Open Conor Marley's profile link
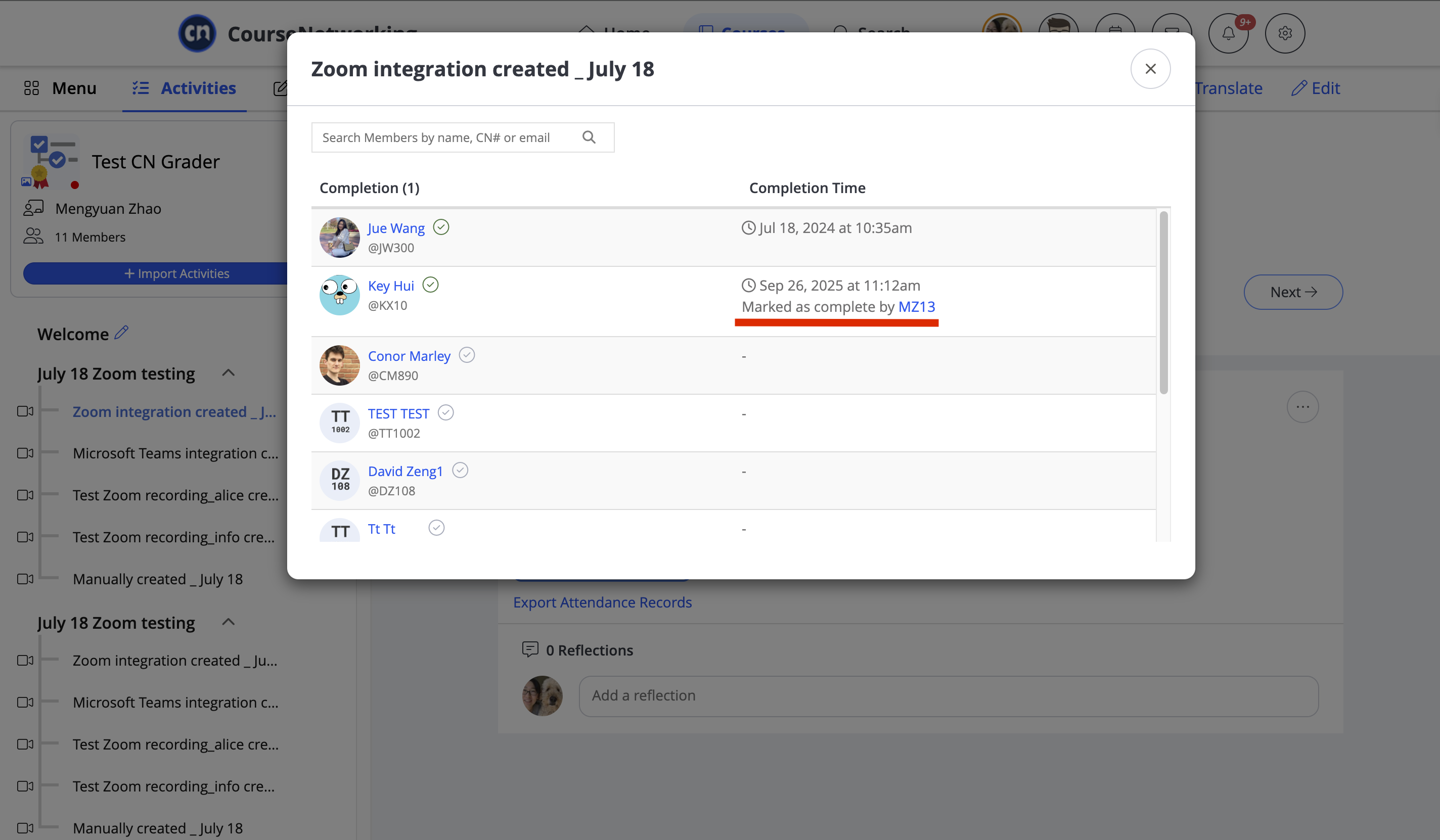The height and width of the screenshot is (840, 1440). [x=409, y=356]
